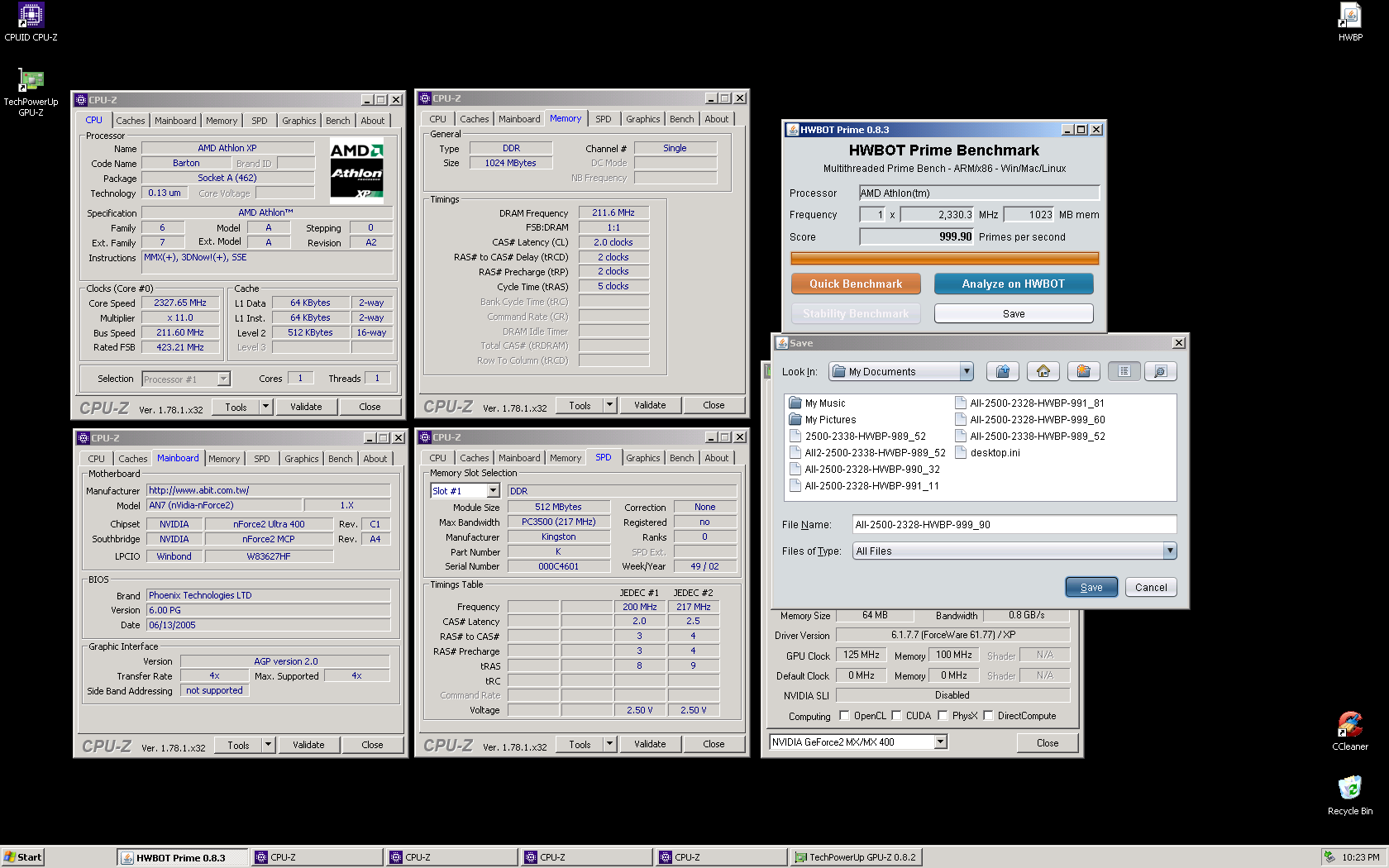Open the GeForce2 MX/MX 400 GPU dropdown
This screenshot has width=1389, height=868.
pos(940,742)
